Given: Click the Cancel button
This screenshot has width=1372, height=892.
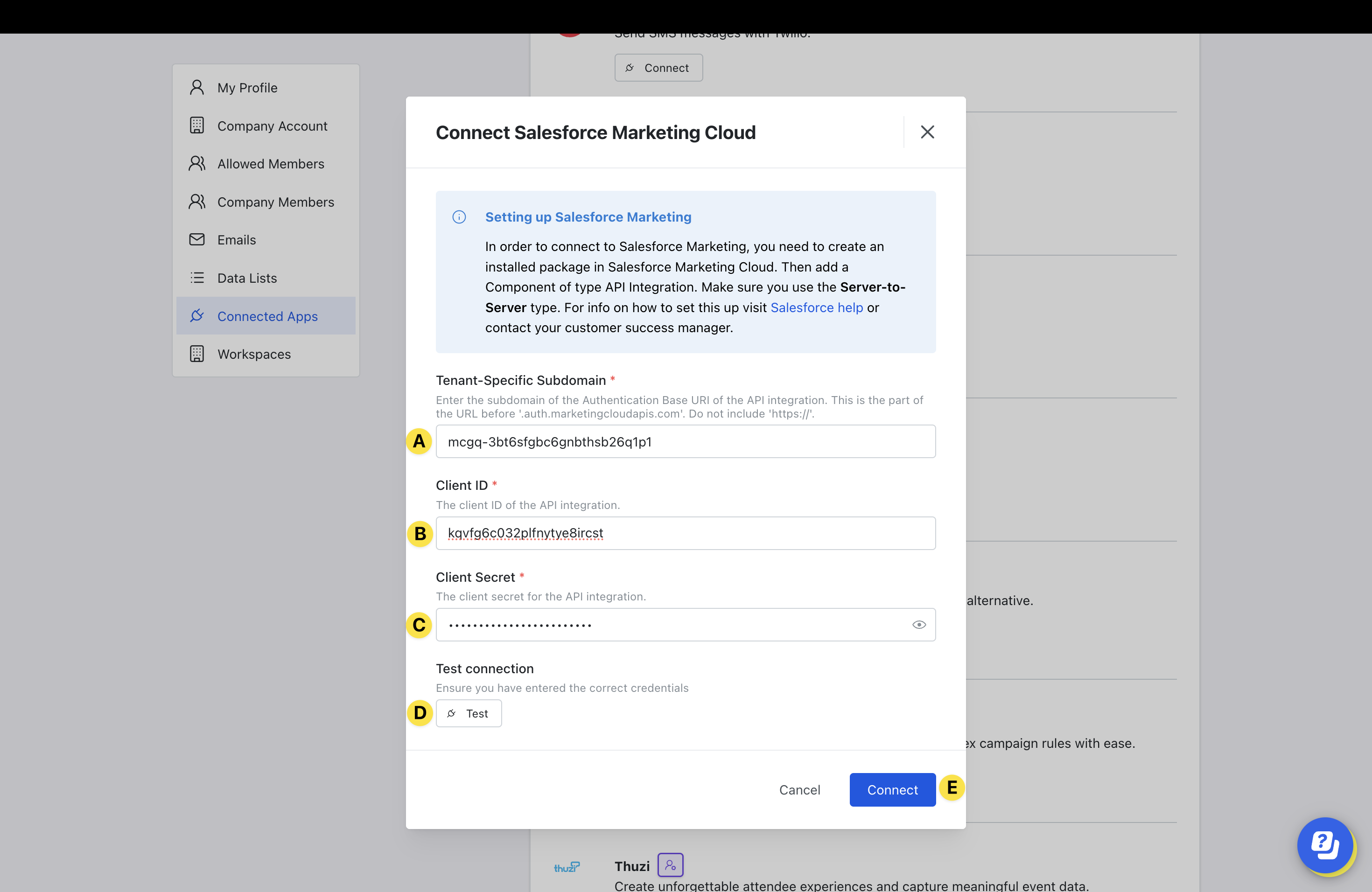Looking at the screenshot, I should click(799, 789).
